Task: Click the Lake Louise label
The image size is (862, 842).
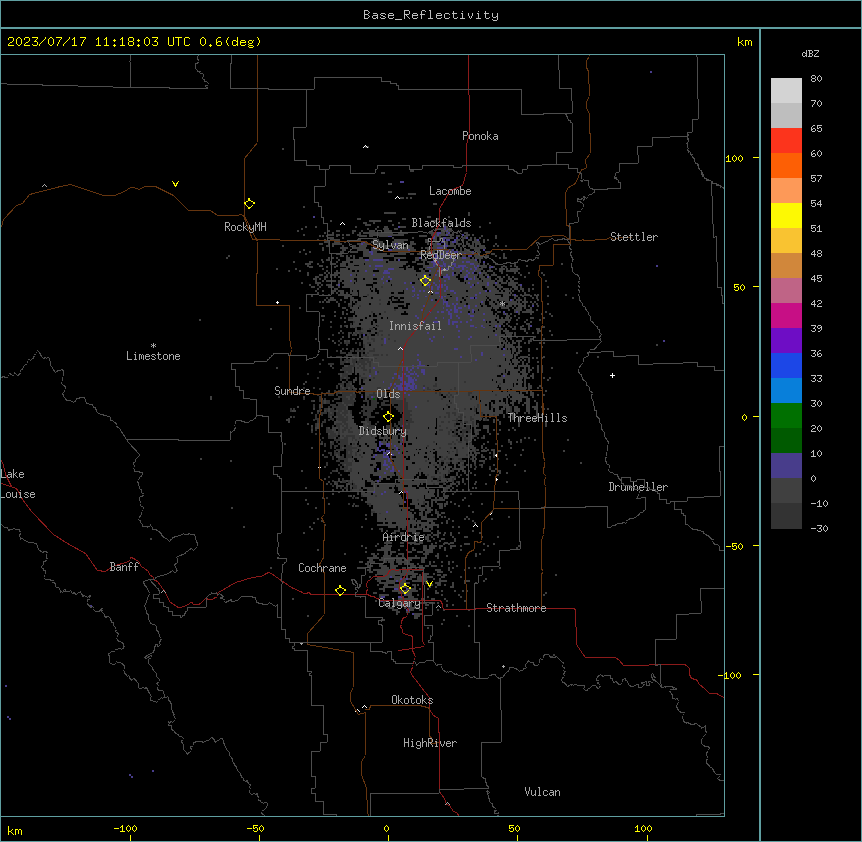Action: pos(16,484)
